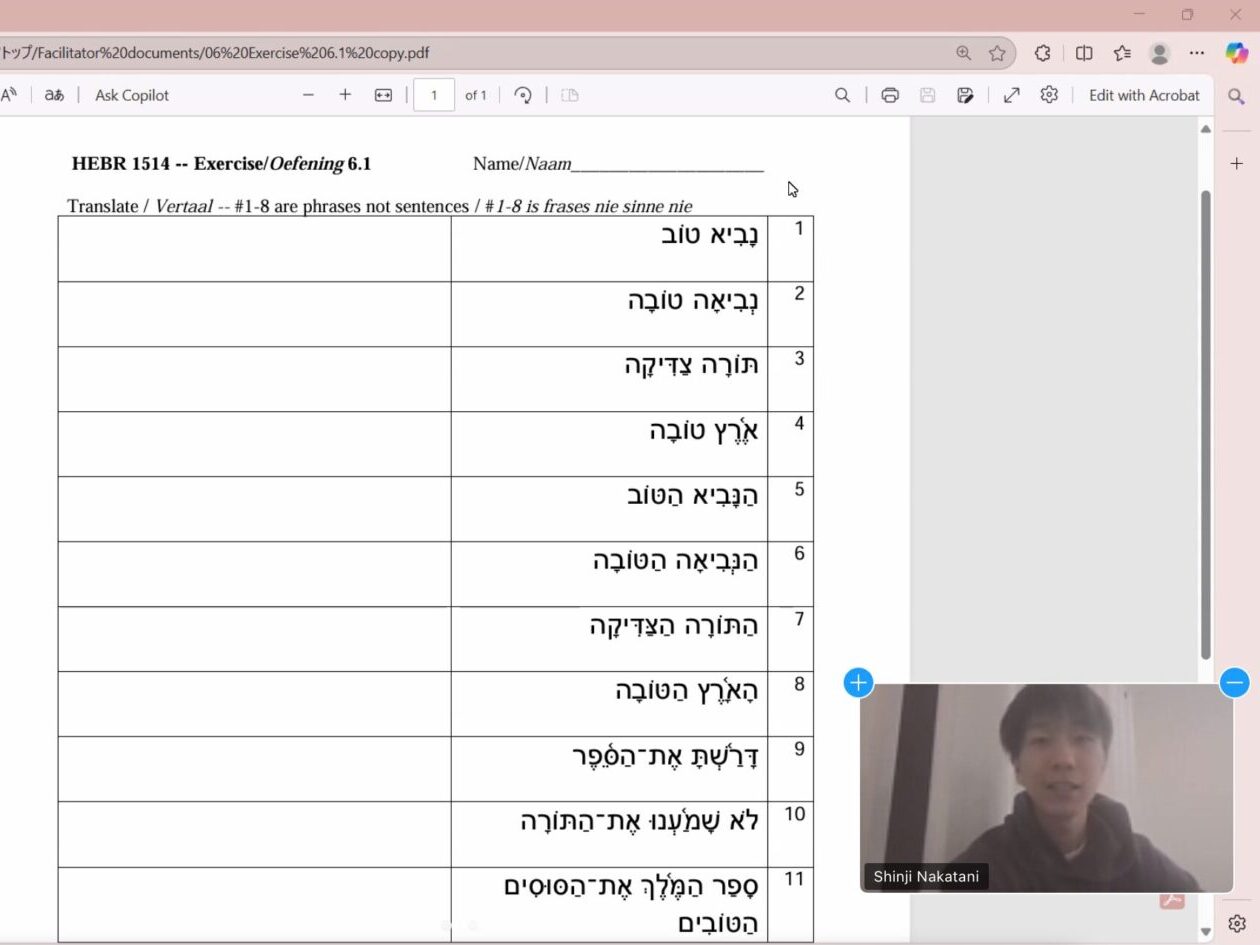Toggle Read Aloud in PDF toolbar
Image resolution: width=1260 pixels, height=945 pixels.
pos(9,95)
